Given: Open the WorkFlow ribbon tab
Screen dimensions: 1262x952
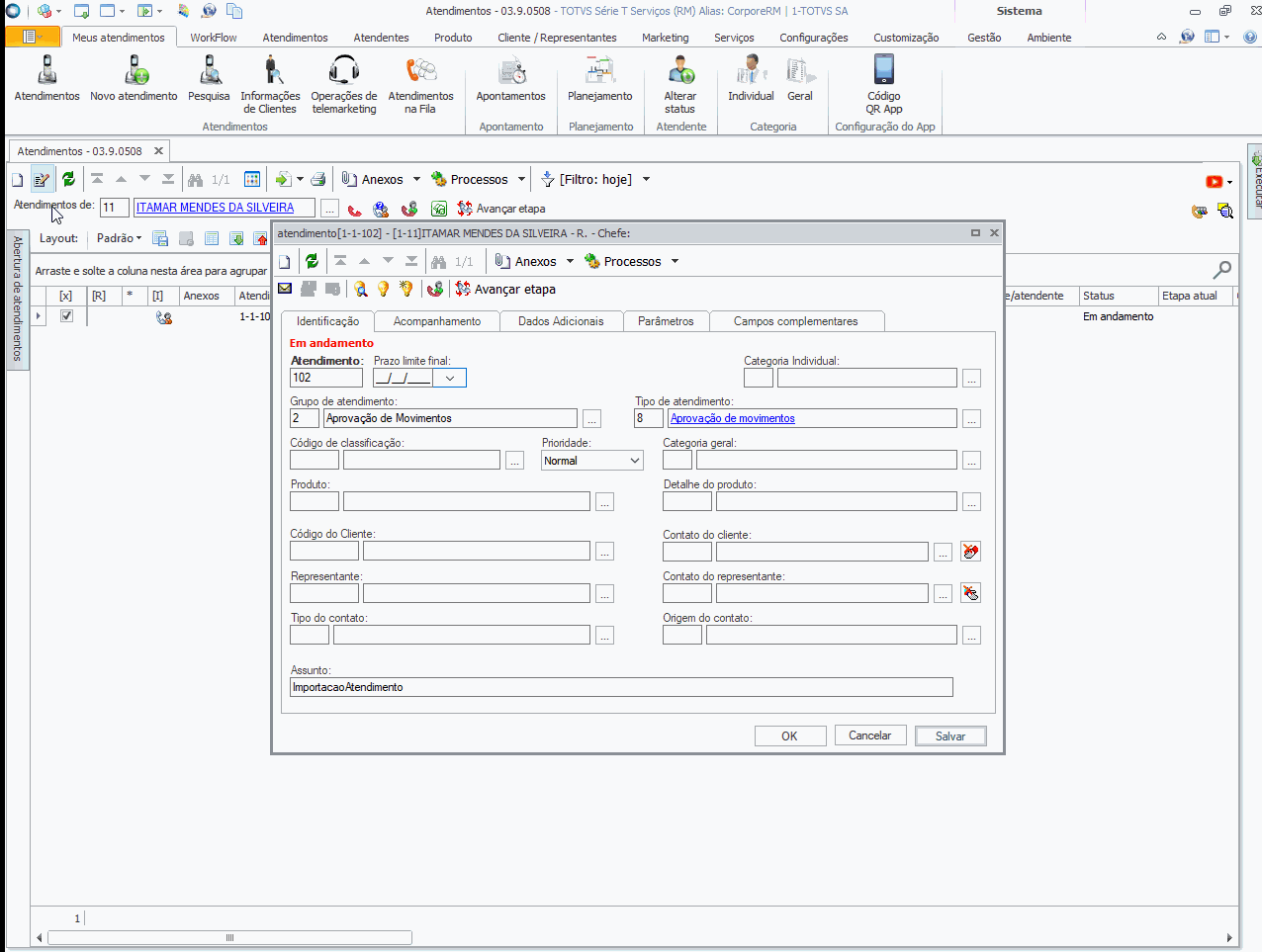Looking at the screenshot, I should click(x=214, y=38).
